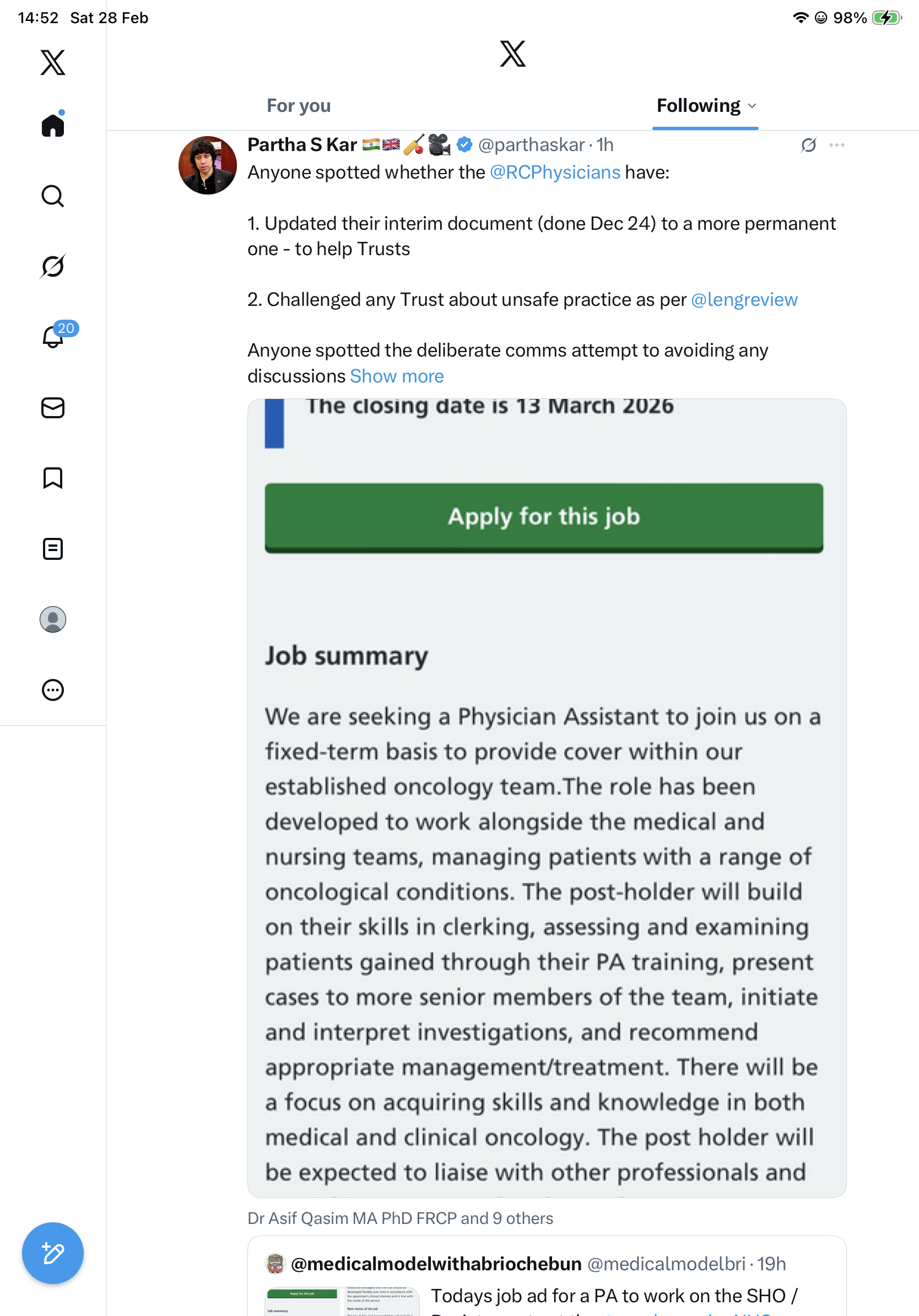
Task: Open the Bookmarks icon
Action: click(x=53, y=478)
